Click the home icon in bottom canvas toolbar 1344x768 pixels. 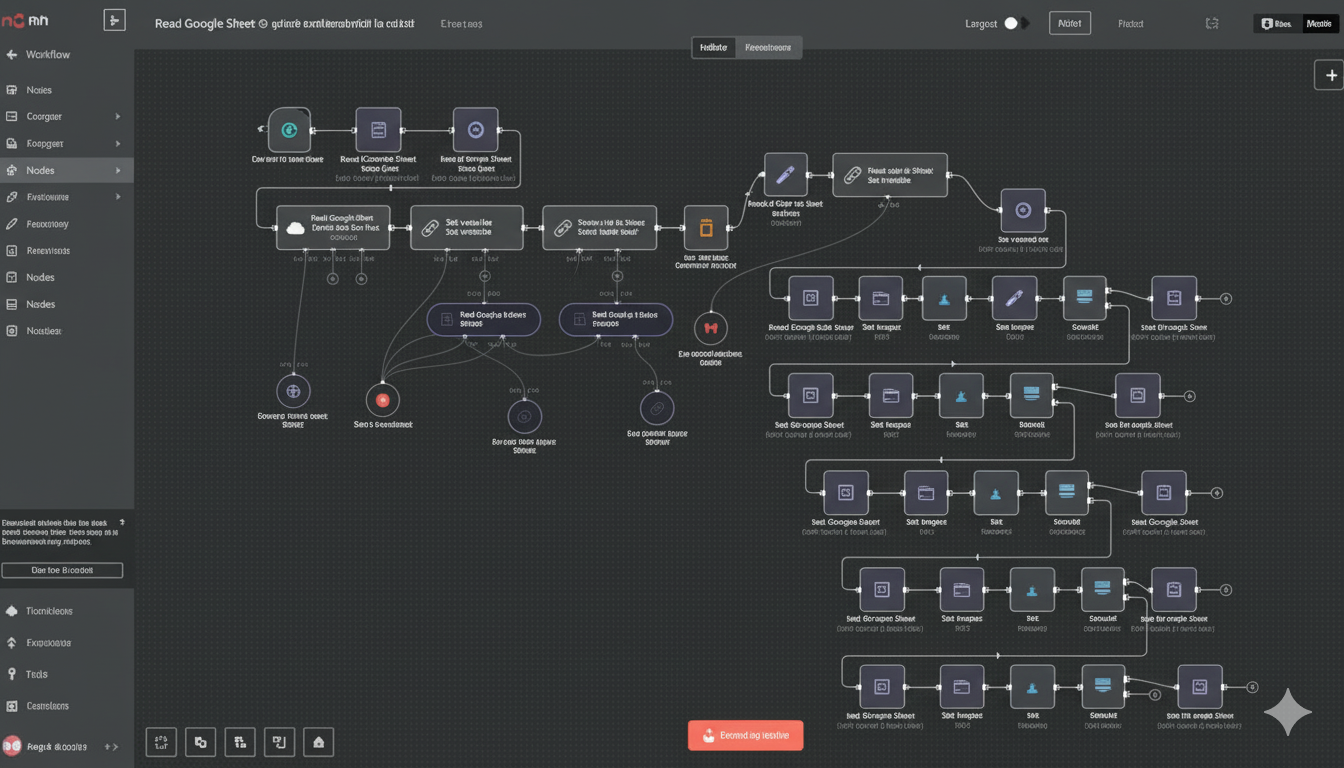(318, 742)
